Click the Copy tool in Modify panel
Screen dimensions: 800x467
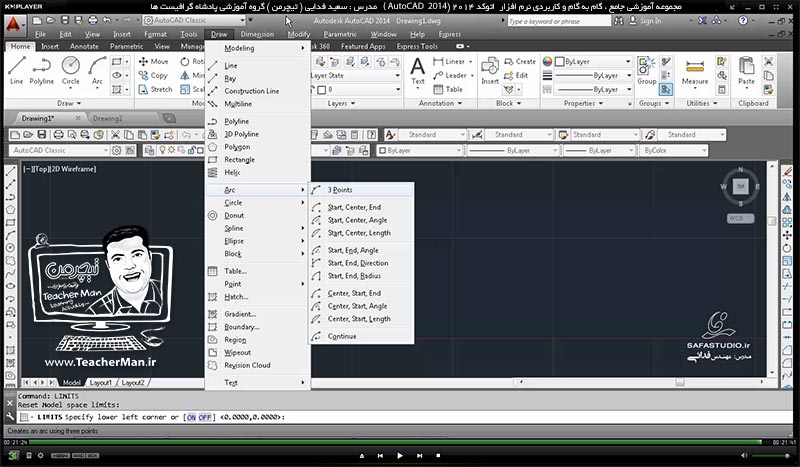[x=153, y=75]
